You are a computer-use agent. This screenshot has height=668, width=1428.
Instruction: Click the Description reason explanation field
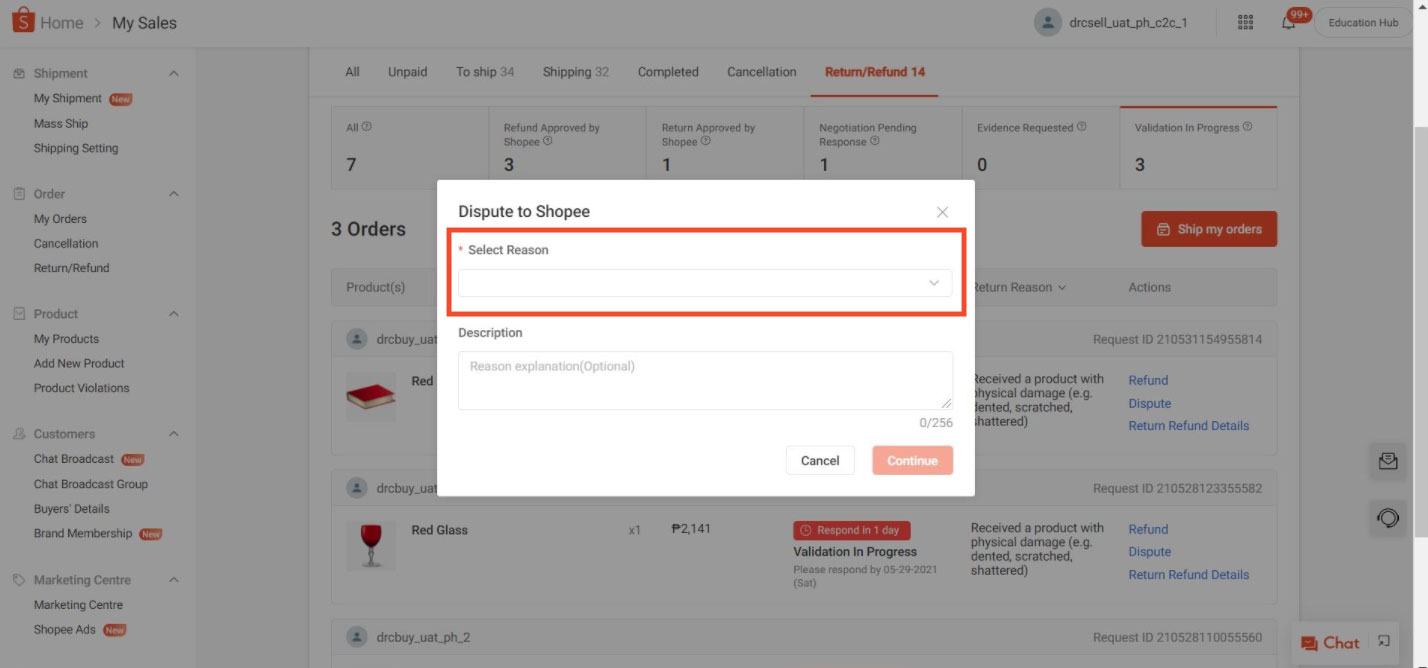point(703,380)
